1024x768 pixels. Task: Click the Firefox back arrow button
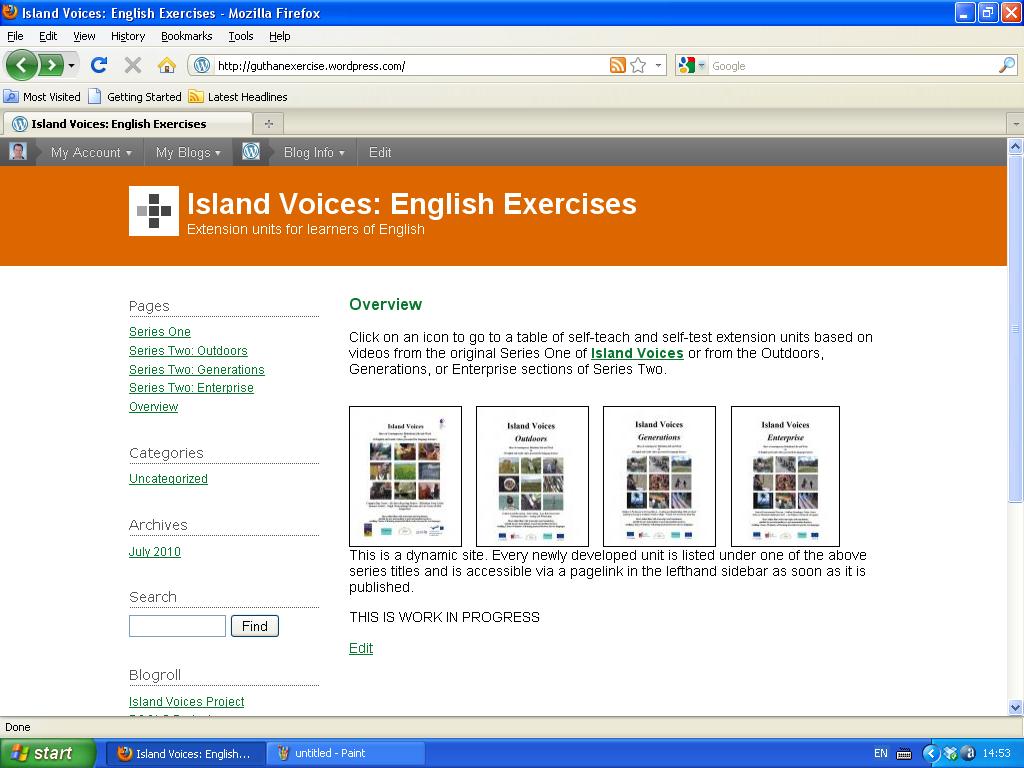point(22,66)
